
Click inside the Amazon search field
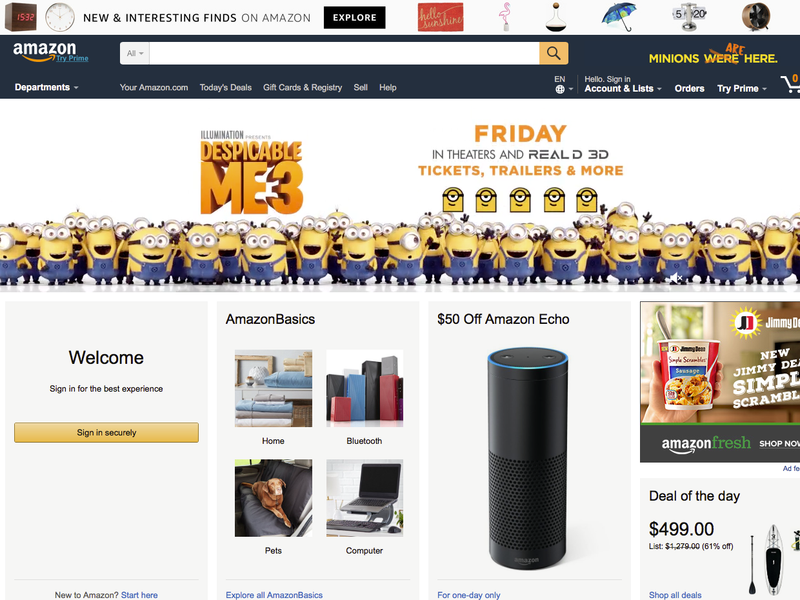point(344,53)
